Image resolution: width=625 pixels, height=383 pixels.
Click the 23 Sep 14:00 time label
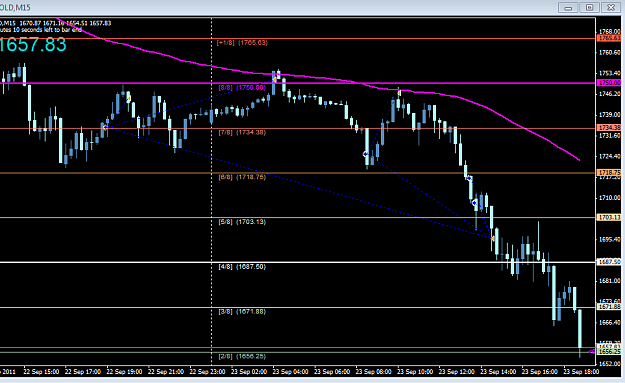[x=498, y=371]
